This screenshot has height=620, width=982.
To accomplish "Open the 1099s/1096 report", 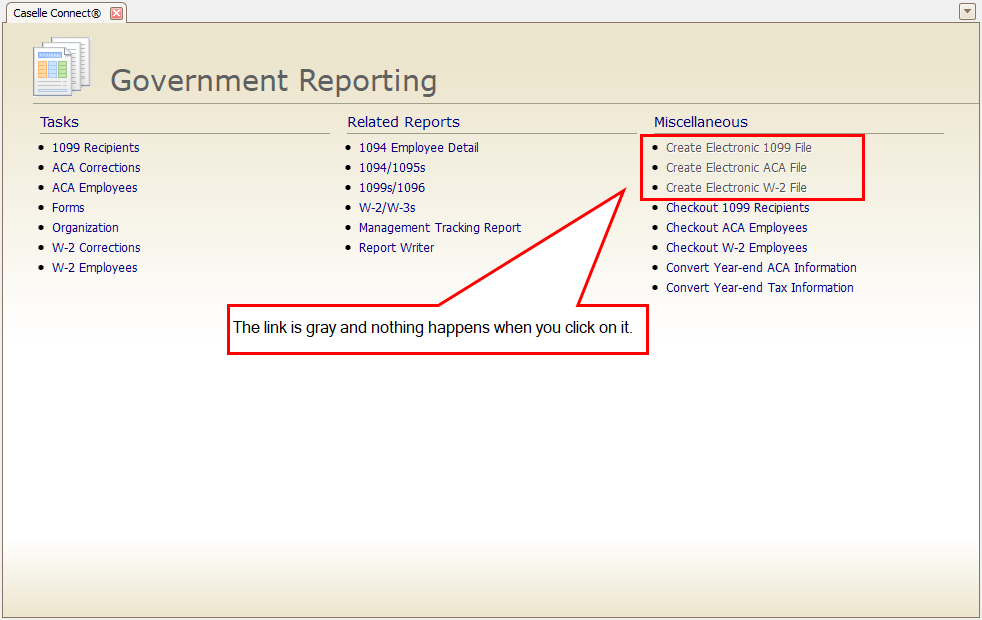I will click(392, 188).
